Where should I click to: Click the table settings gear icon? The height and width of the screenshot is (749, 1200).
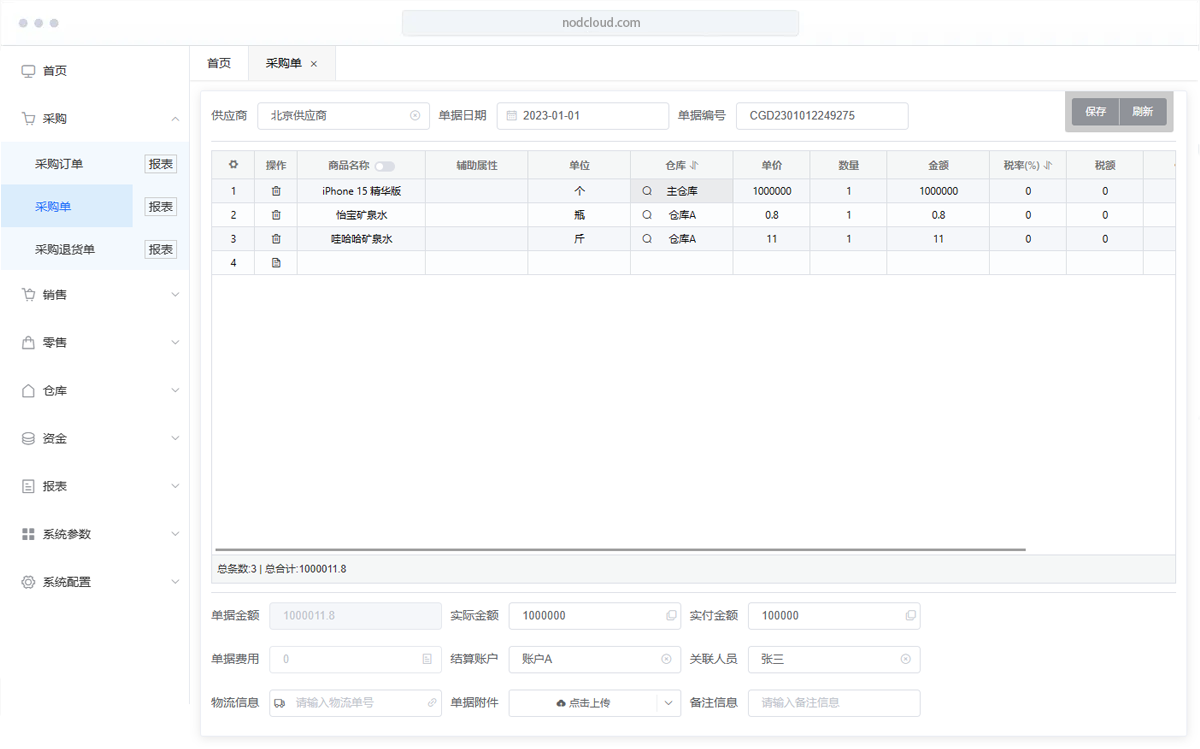point(234,165)
